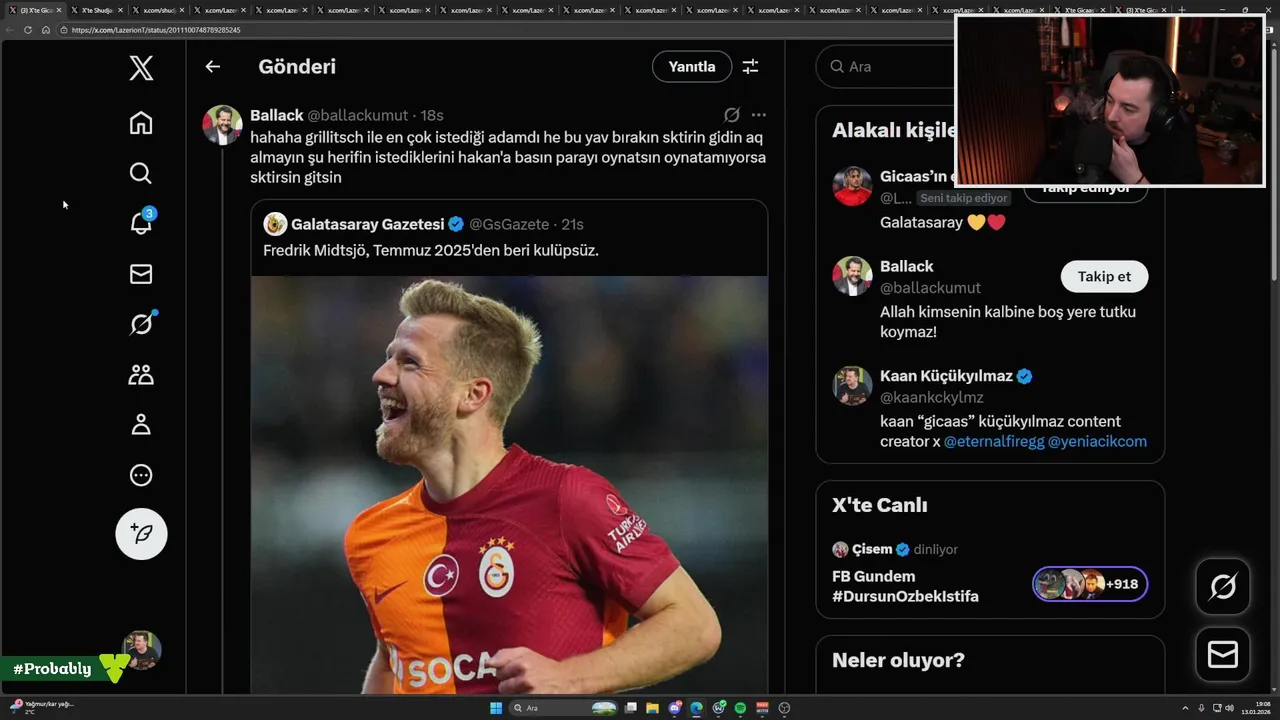
Task: Open the Communities people icon
Action: coord(141,374)
